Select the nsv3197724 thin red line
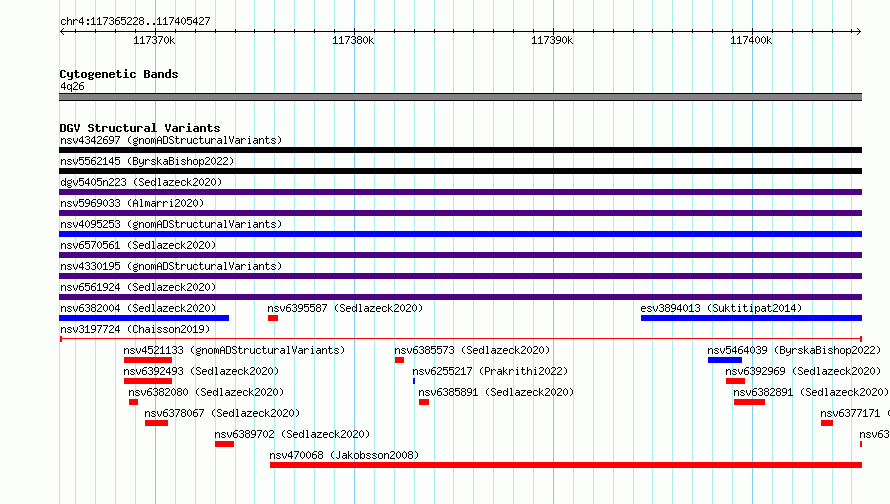 click(461, 339)
